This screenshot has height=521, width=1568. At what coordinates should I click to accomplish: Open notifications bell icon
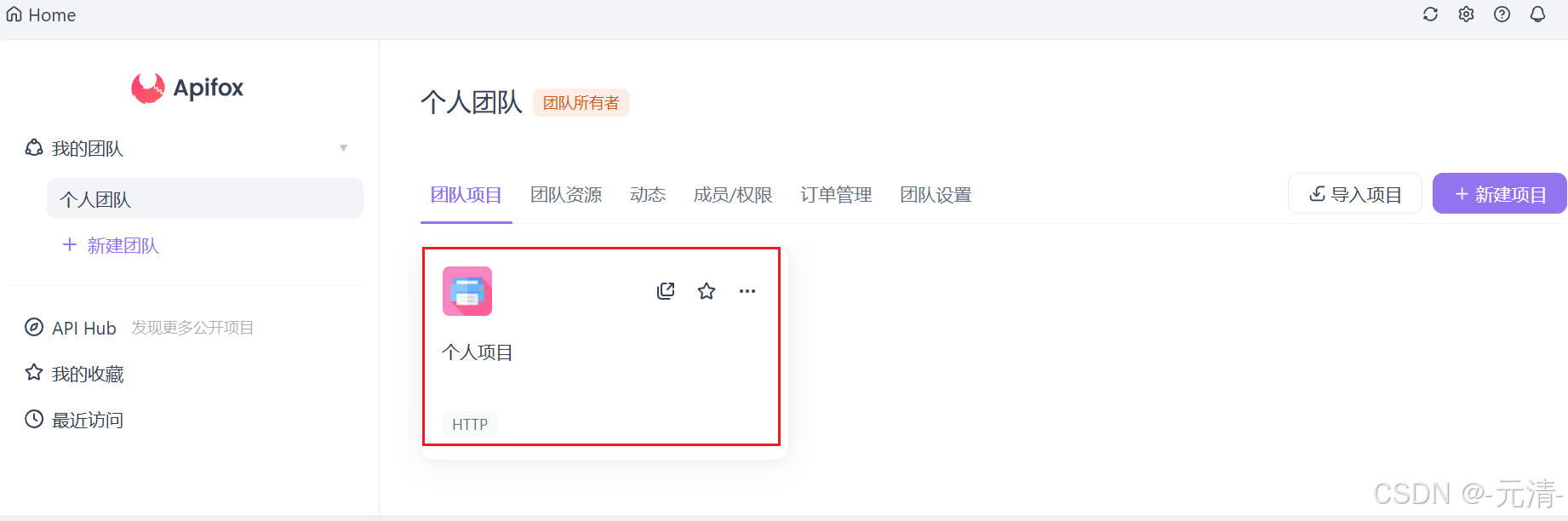(x=1537, y=14)
